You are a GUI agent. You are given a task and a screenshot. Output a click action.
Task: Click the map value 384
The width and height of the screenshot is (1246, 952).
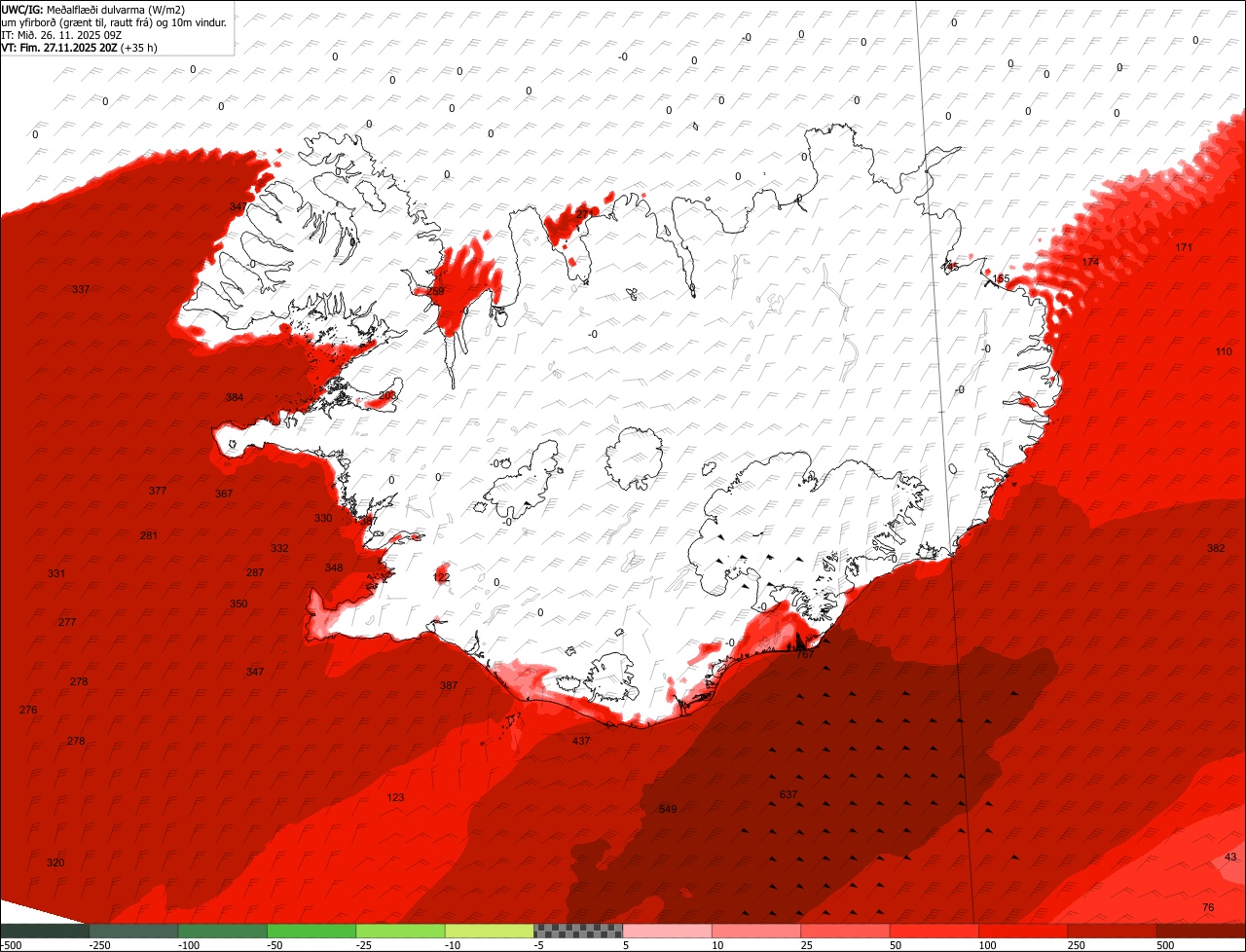tap(235, 398)
